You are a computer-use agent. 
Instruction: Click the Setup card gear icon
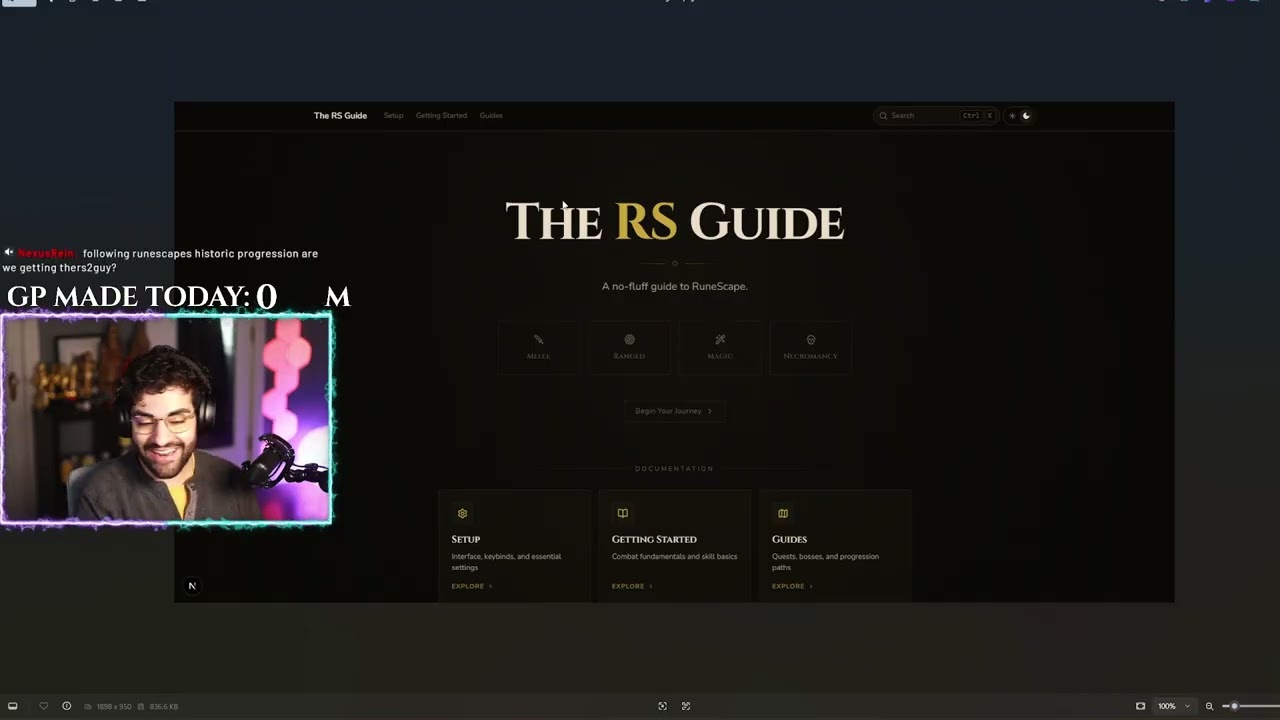[x=462, y=513]
